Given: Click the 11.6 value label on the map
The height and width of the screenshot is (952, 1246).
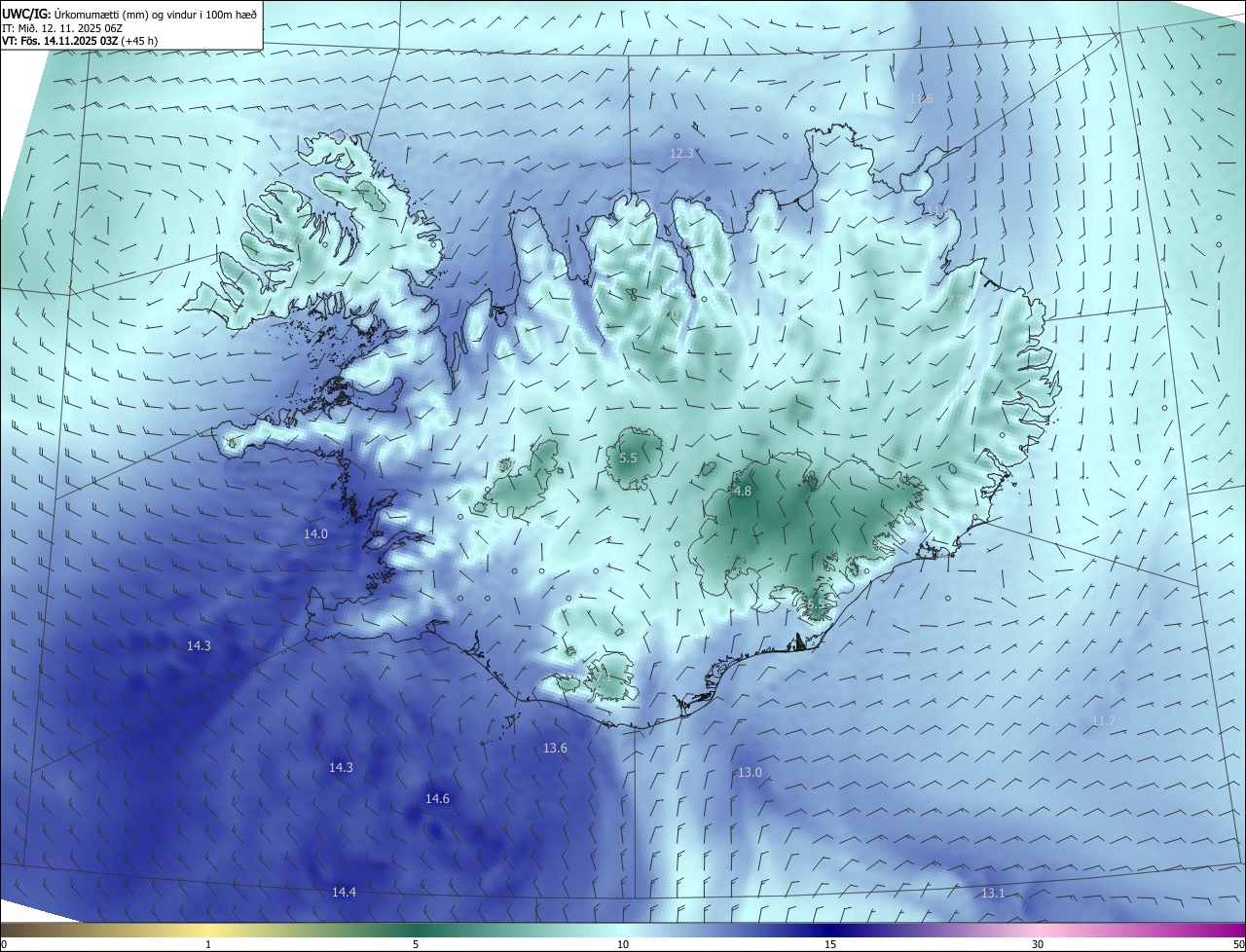Looking at the screenshot, I should [921, 99].
